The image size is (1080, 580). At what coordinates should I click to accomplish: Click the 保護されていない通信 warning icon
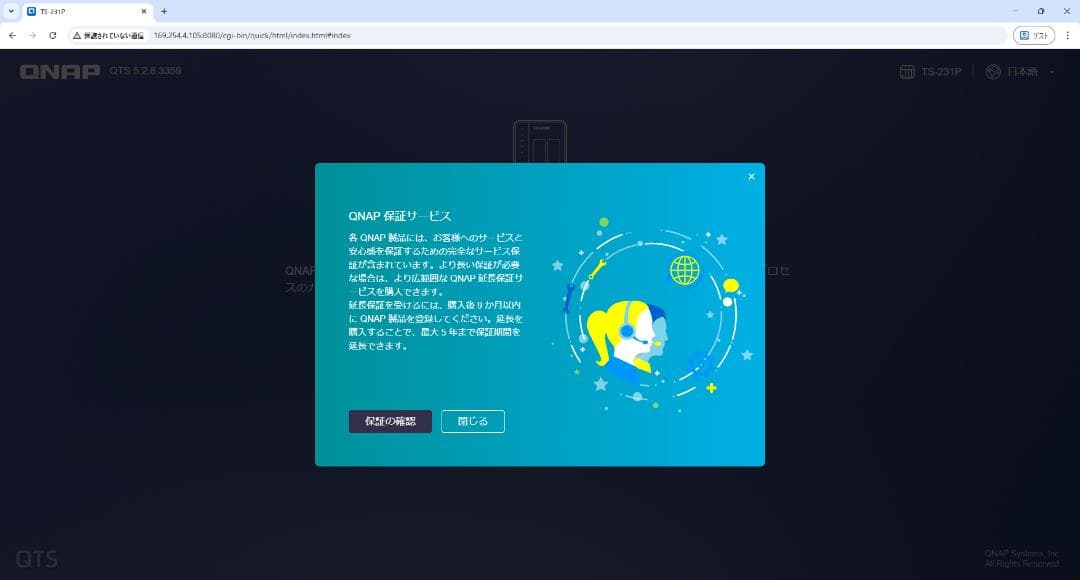[78, 33]
